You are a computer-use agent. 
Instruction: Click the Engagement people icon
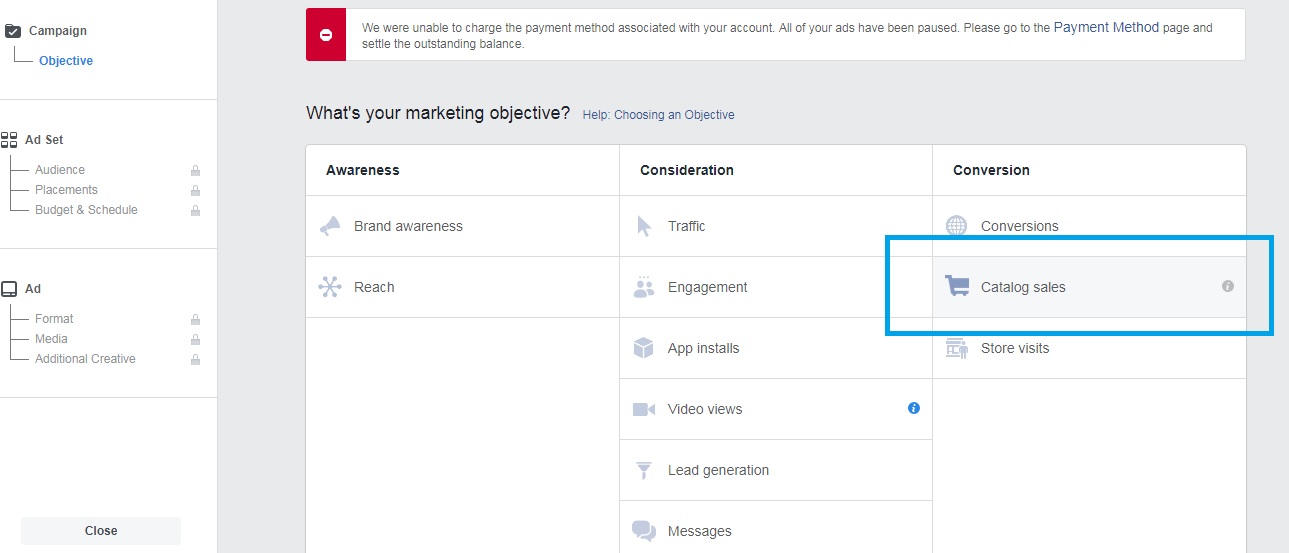click(644, 287)
